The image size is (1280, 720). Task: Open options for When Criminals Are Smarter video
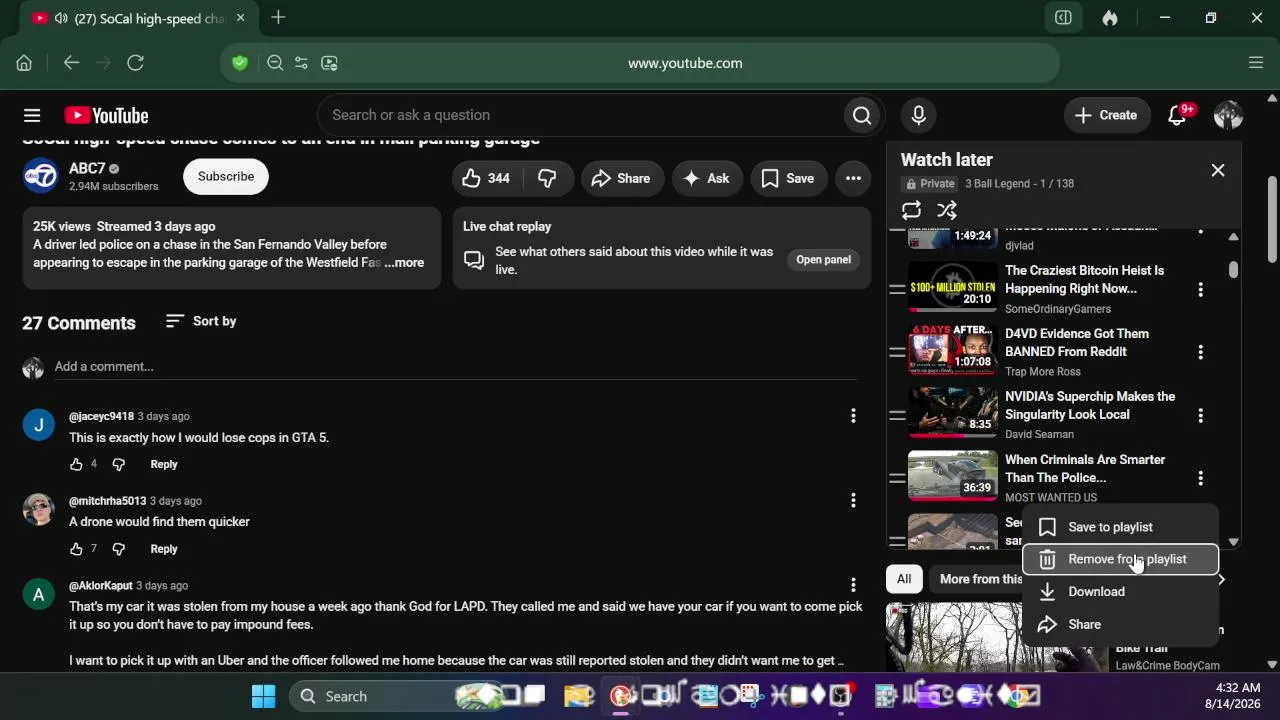1200,478
